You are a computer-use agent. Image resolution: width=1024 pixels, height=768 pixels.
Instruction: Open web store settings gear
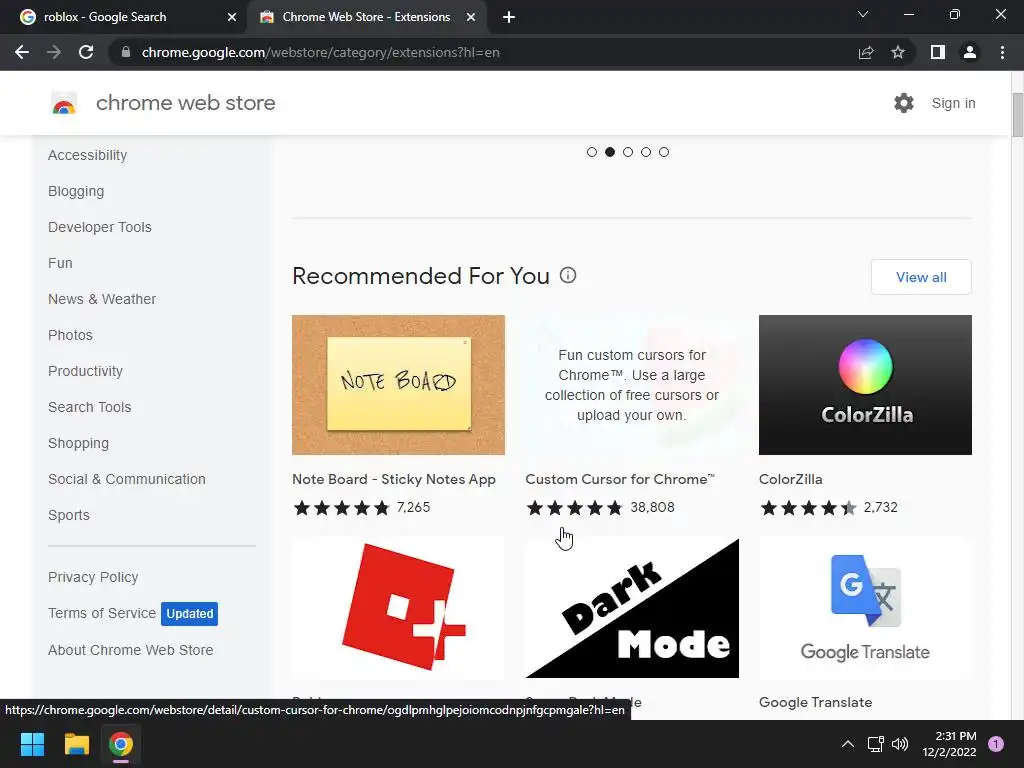[x=904, y=103]
